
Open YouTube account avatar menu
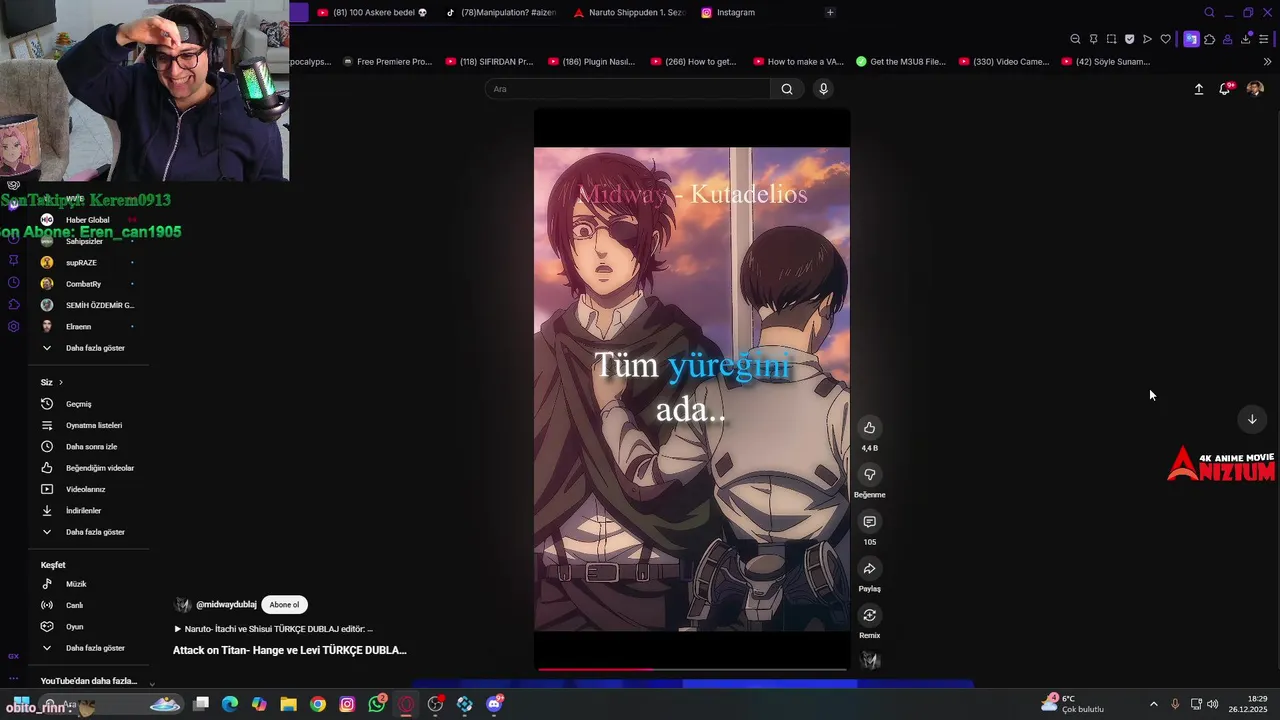pyautogui.click(x=1255, y=89)
